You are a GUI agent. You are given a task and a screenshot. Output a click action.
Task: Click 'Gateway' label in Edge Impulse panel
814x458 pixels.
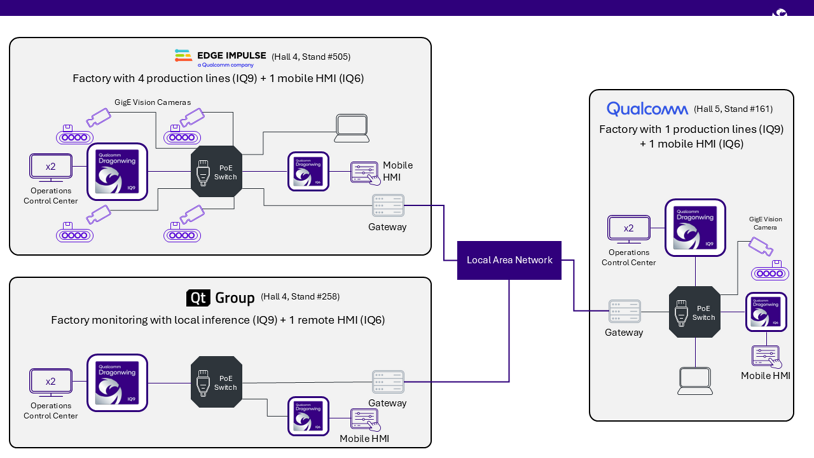[x=387, y=227]
